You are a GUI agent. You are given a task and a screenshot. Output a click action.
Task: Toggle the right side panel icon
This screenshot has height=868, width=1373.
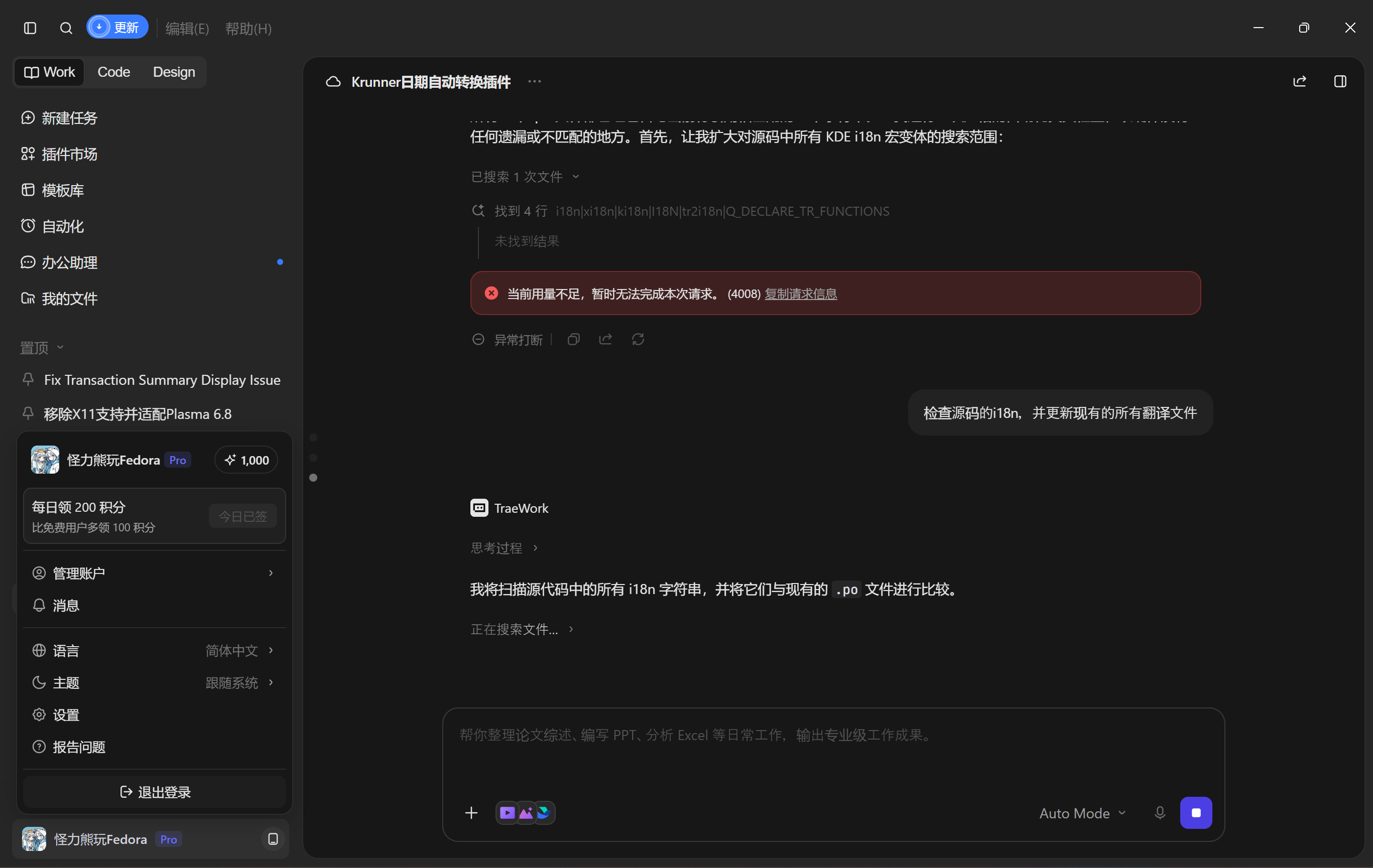click(1340, 81)
